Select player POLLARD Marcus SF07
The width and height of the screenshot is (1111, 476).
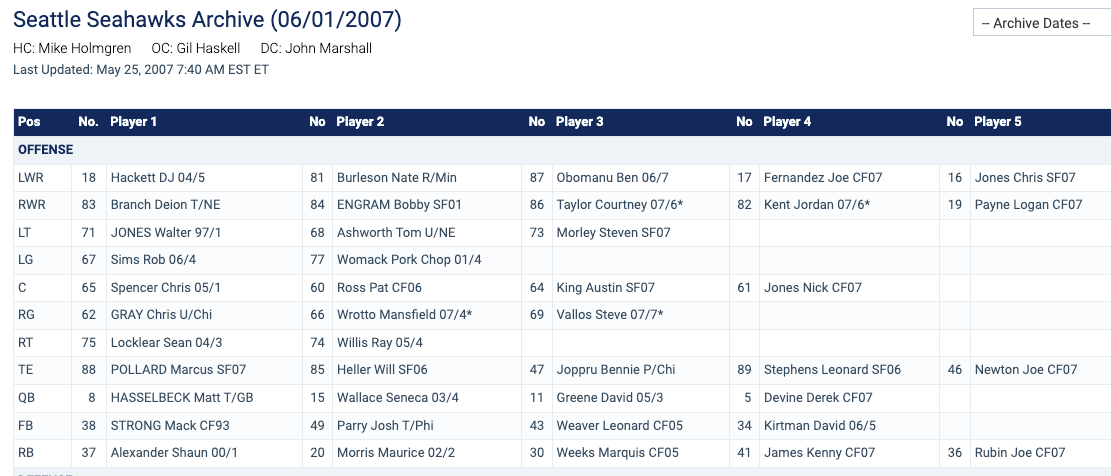click(178, 370)
